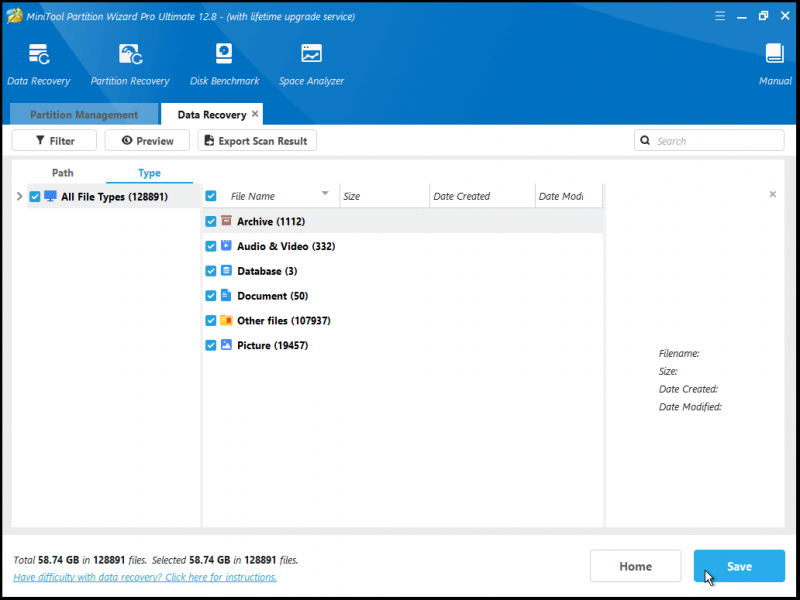The image size is (800, 600).
Task: Click the Audio & Video category icon
Action: 226,246
